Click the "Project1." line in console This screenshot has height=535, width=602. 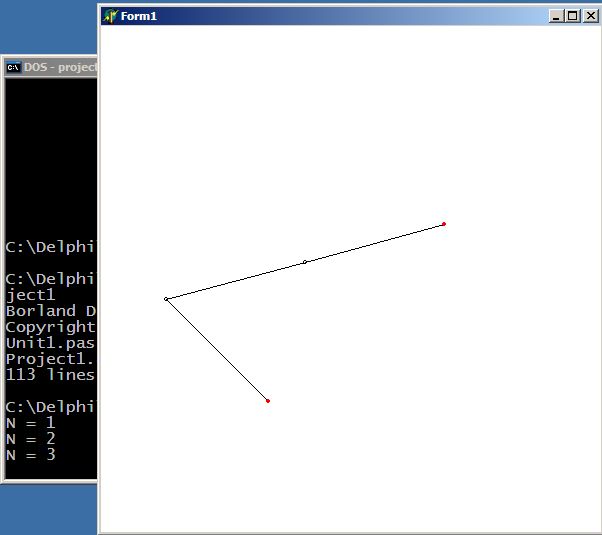(50, 359)
